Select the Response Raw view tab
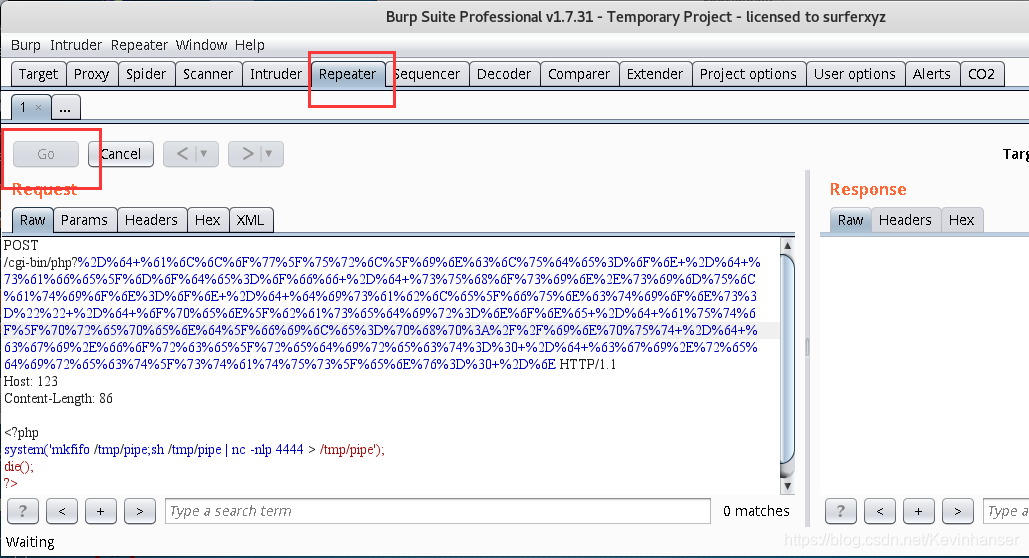Image resolution: width=1029 pixels, height=558 pixels. tap(850, 220)
